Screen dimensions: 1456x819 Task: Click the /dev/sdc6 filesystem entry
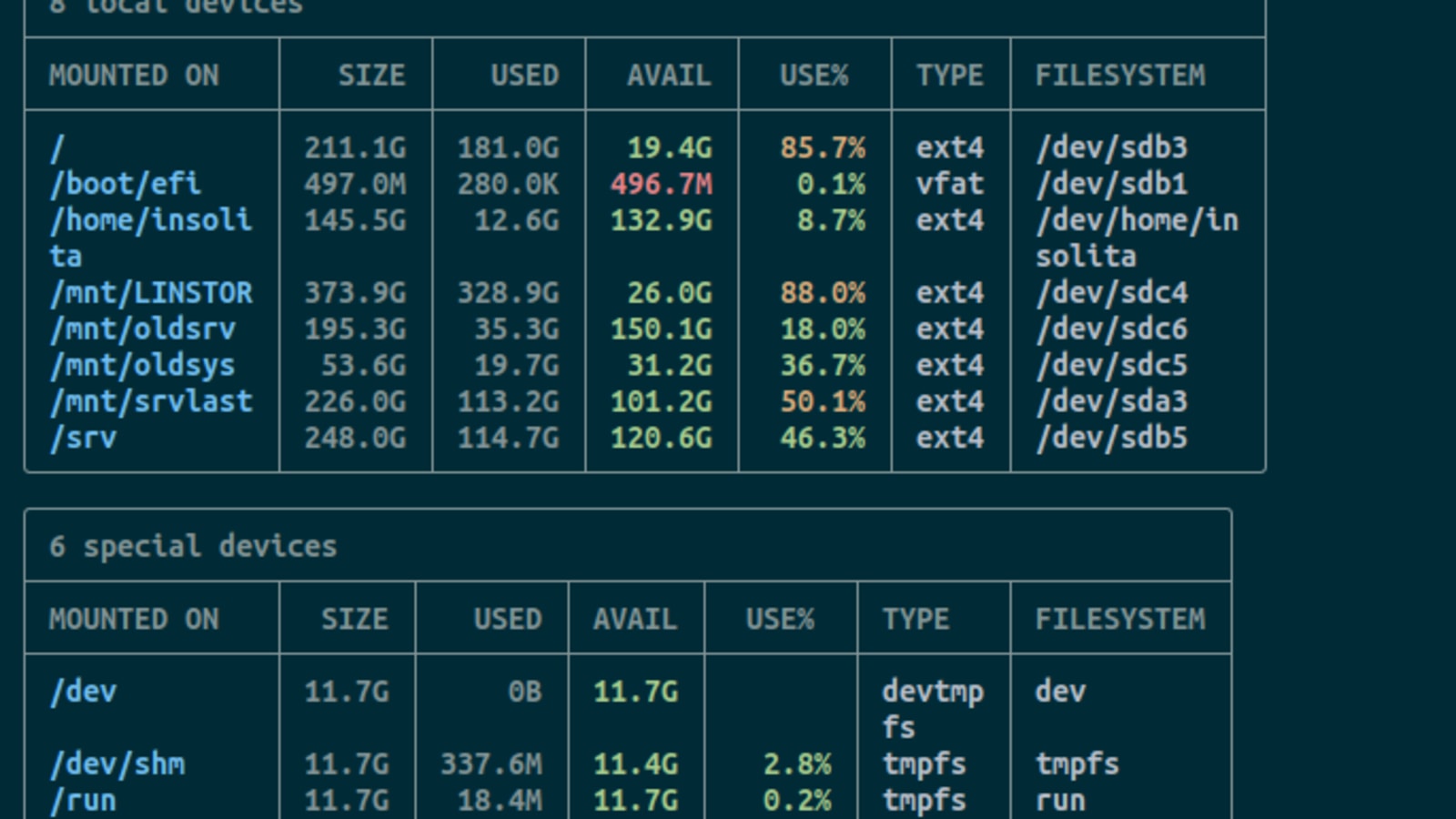pyautogui.click(x=1112, y=329)
